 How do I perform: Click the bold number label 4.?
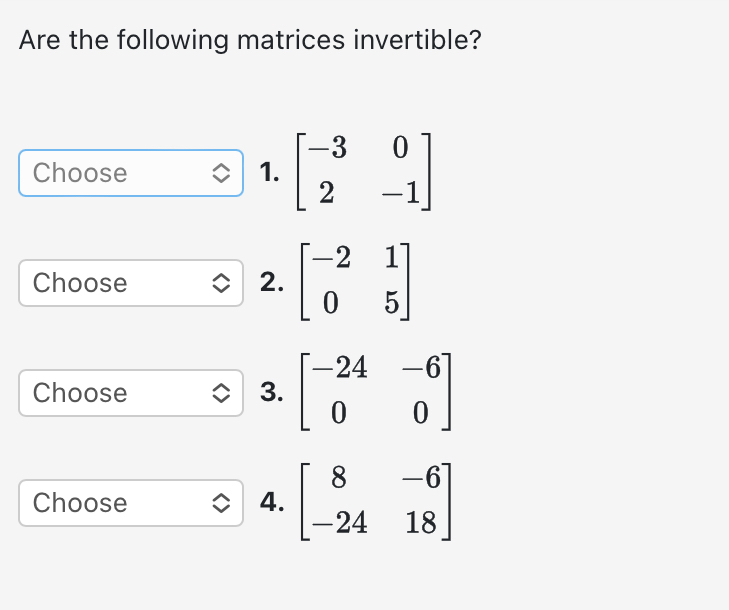click(272, 502)
